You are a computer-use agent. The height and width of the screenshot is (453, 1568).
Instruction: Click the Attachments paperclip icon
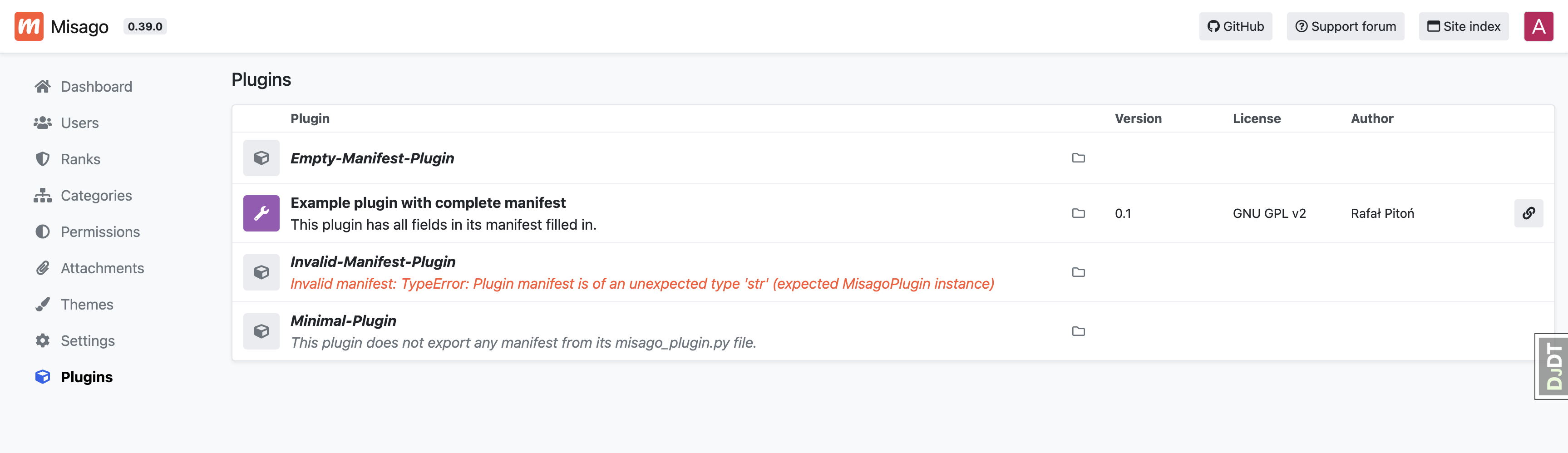[x=43, y=268]
